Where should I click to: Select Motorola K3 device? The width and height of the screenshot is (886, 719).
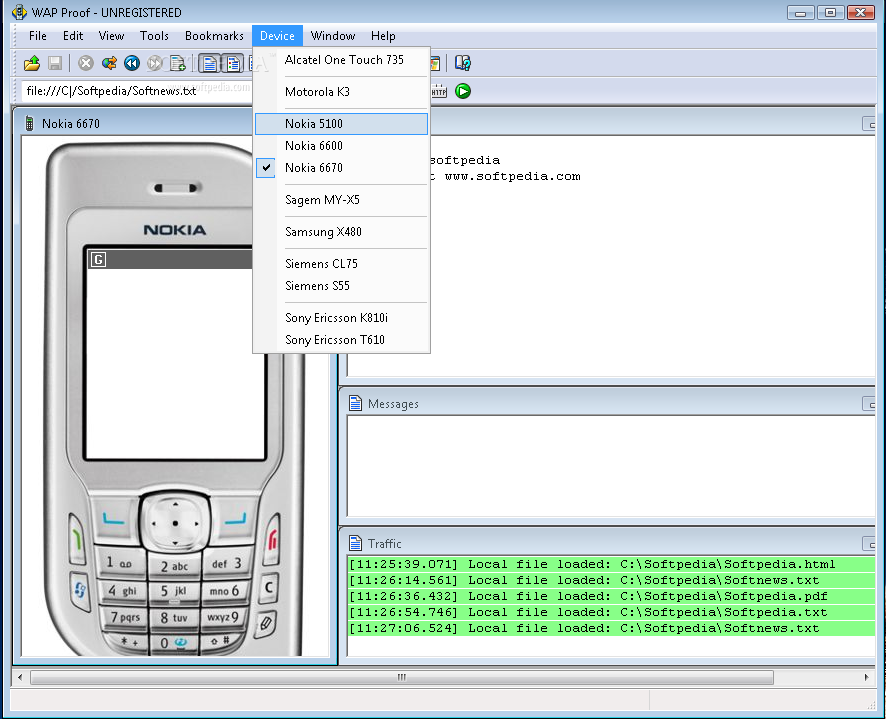click(x=341, y=92)
